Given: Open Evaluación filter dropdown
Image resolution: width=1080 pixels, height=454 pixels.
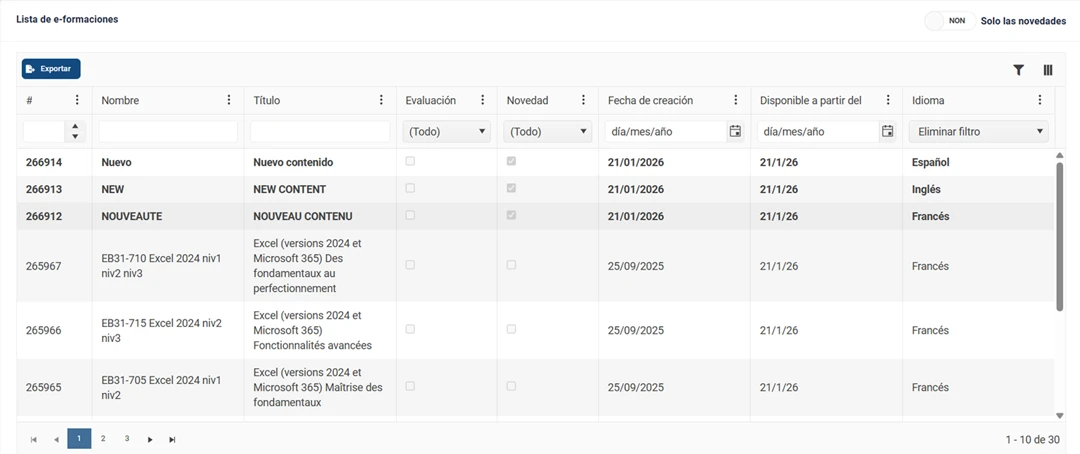Looking at the screenshot, I should [x=446, y=132].
